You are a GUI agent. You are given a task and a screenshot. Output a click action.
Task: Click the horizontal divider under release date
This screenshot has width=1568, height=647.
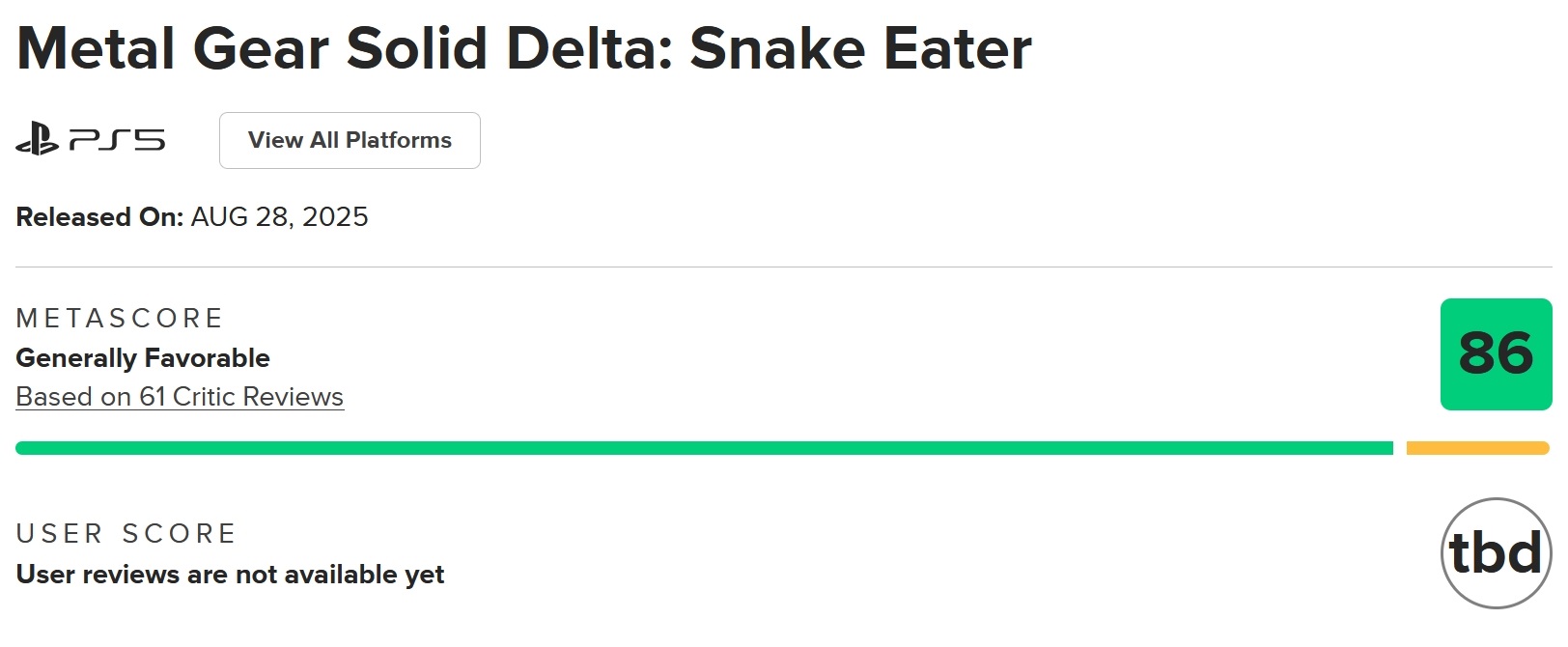pos(784,267)
